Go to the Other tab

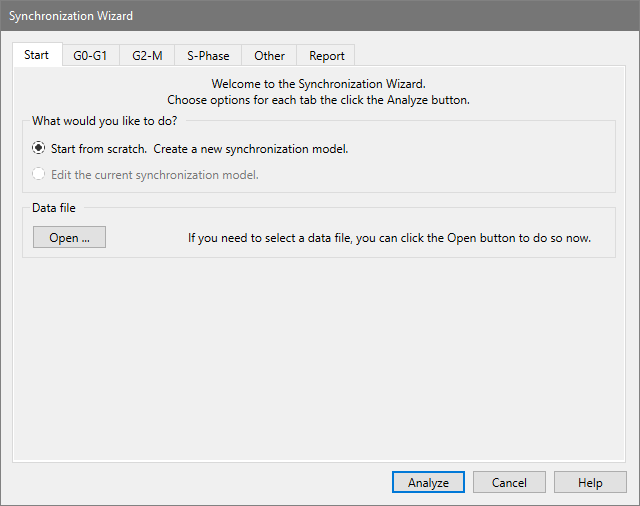point(269,55)
